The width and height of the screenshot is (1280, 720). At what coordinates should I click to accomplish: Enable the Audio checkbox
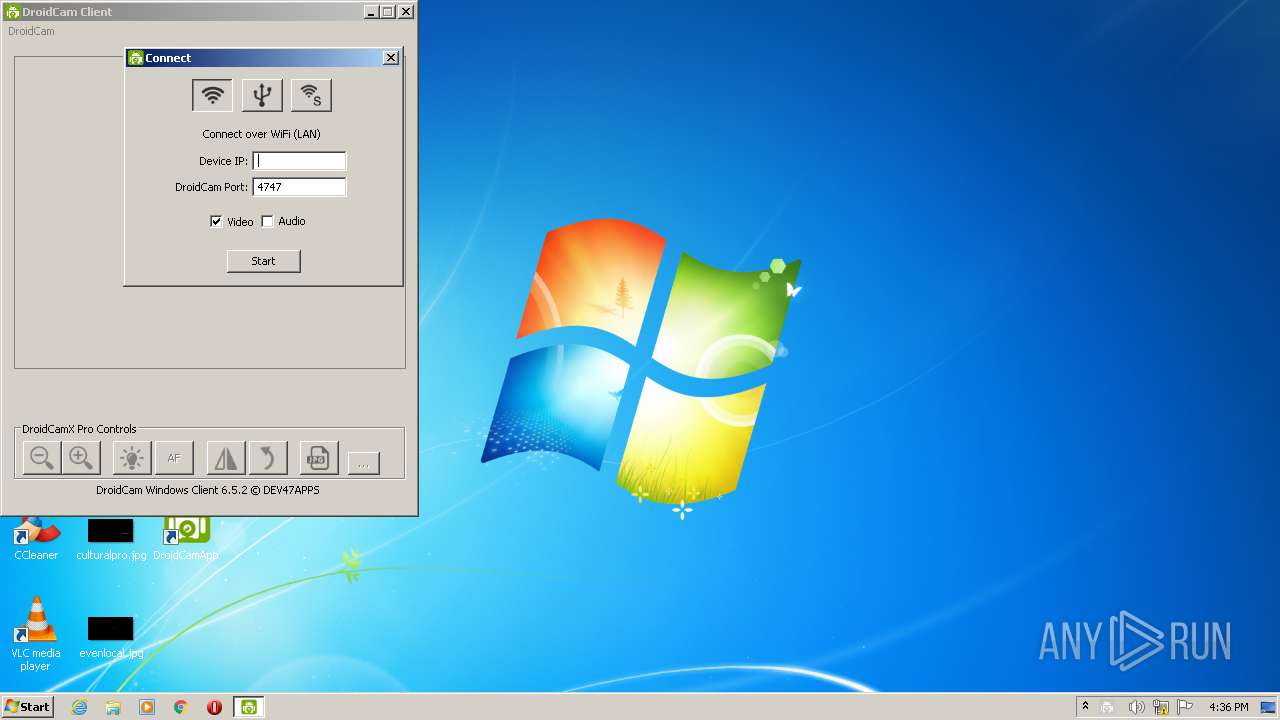[x=267, y=221]
